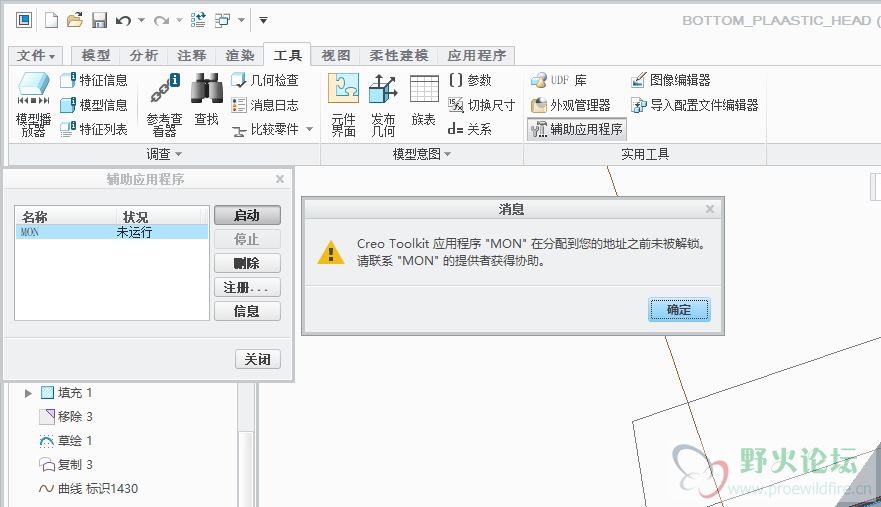This screenshot has width=881, height=507.
Task: Switch to the 柔性建模 tab
Action: [x=399, y=55]
